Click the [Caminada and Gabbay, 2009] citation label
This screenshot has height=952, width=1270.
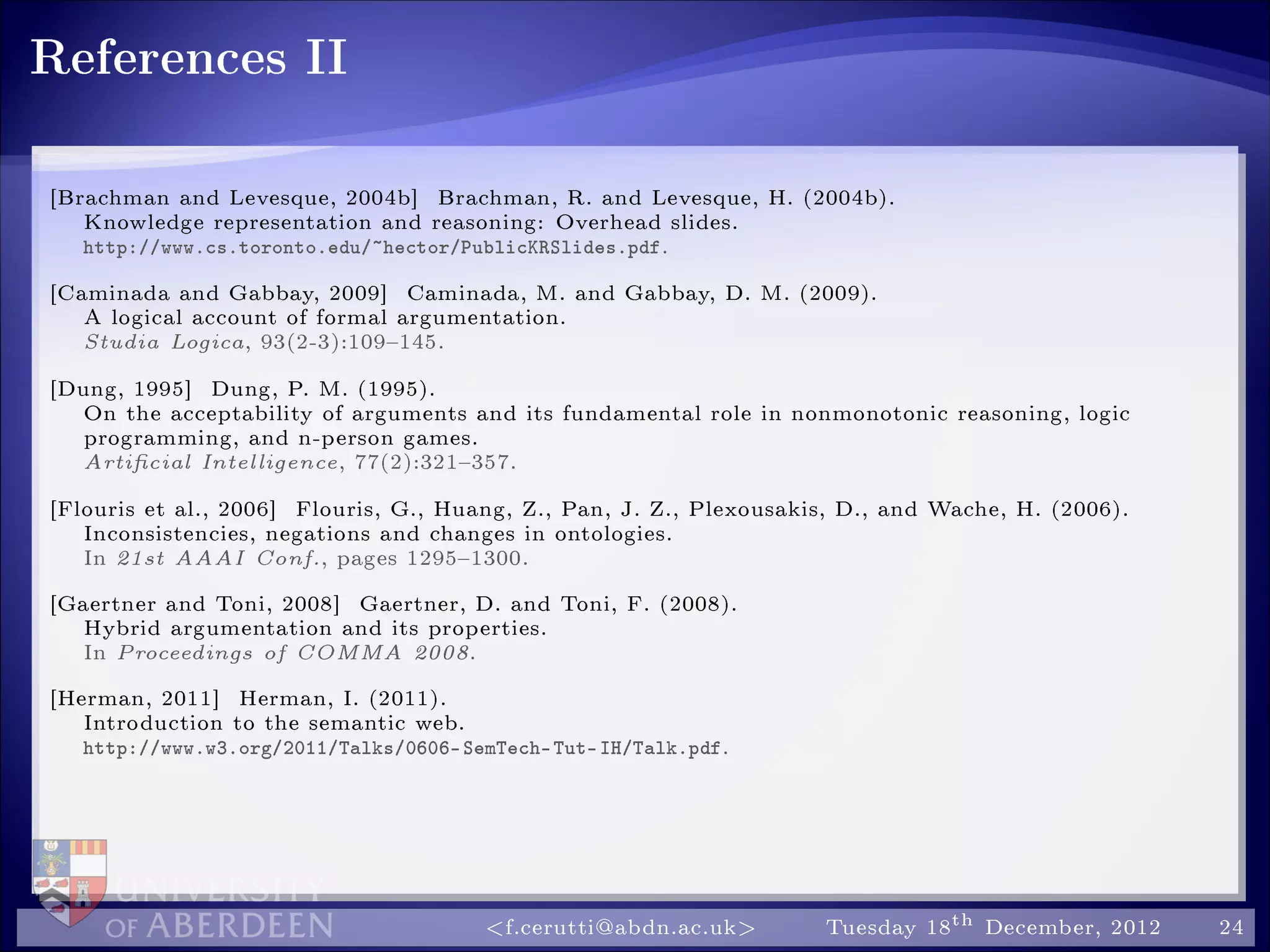219,293
